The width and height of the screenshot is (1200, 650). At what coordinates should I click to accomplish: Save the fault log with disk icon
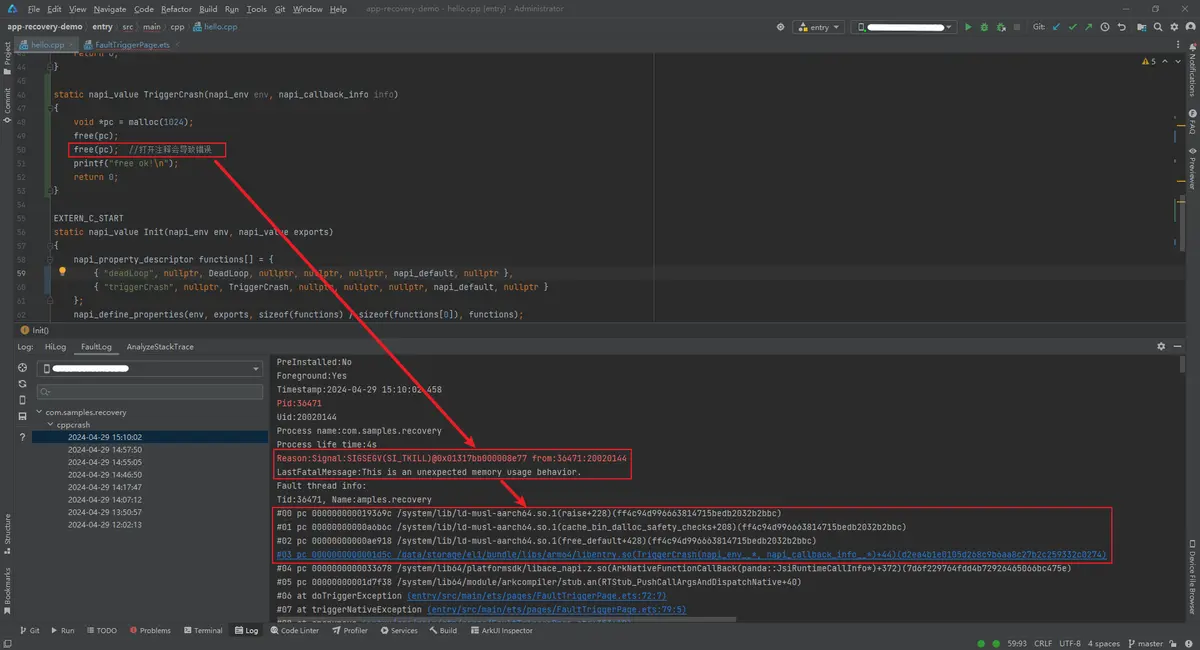click(22, 416)
